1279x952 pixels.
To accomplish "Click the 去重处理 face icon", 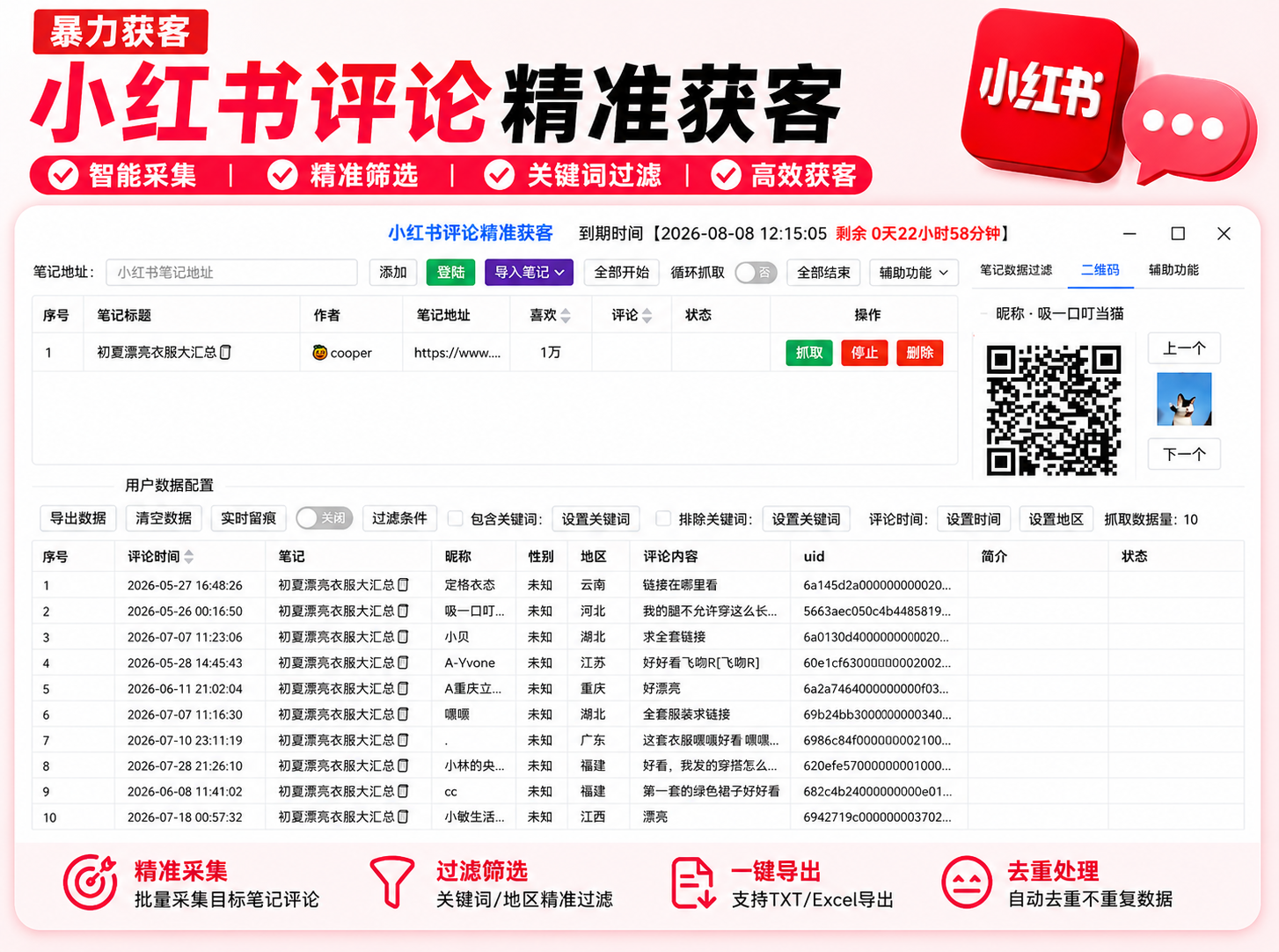I will [x=966, y=882].
